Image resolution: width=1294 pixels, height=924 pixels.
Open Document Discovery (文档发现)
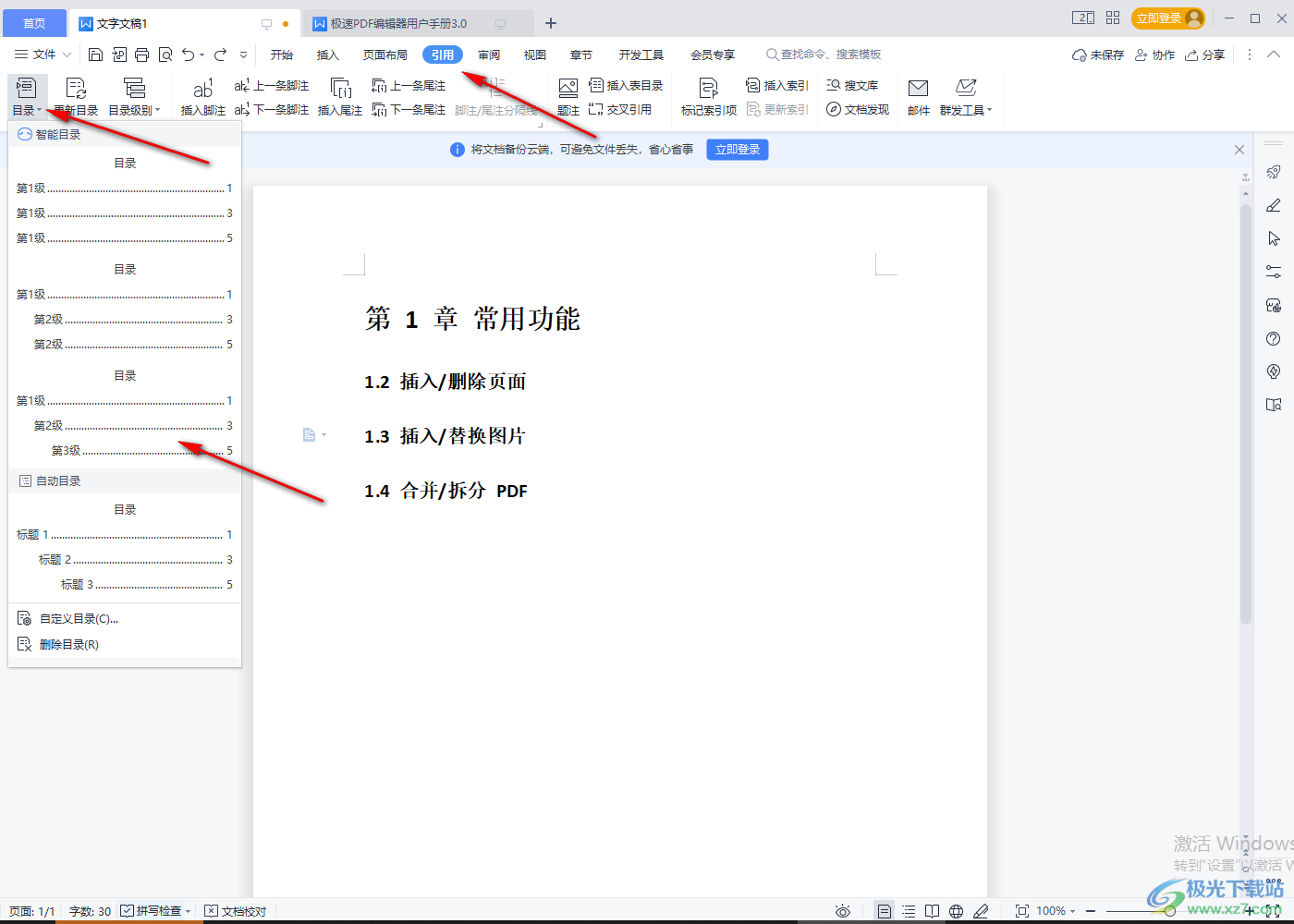(858, 109)
